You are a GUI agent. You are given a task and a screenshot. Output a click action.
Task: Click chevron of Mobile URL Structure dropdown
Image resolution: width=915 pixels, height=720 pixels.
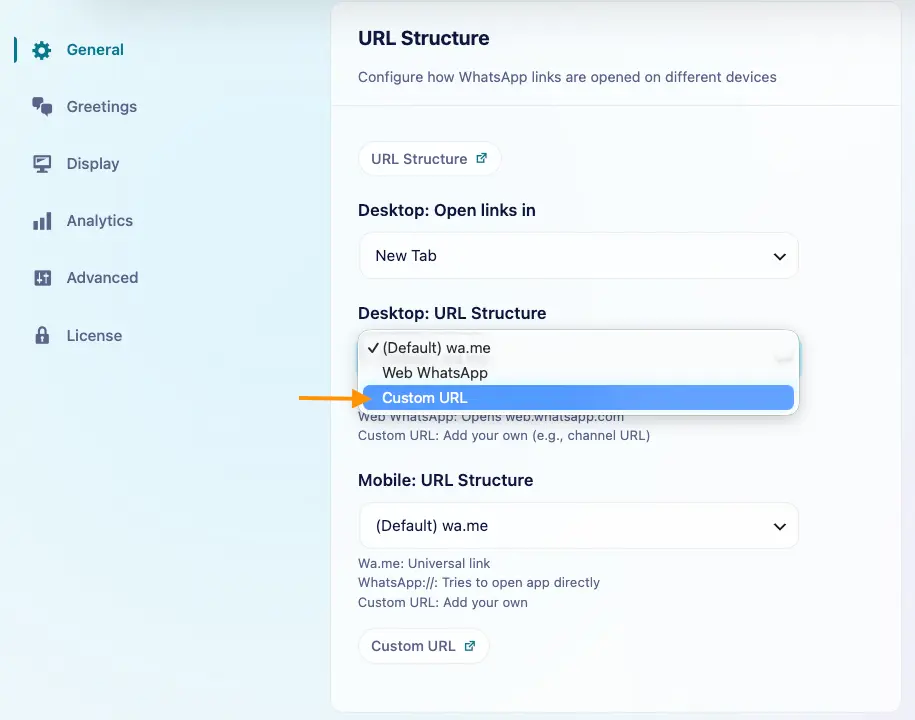780,526
